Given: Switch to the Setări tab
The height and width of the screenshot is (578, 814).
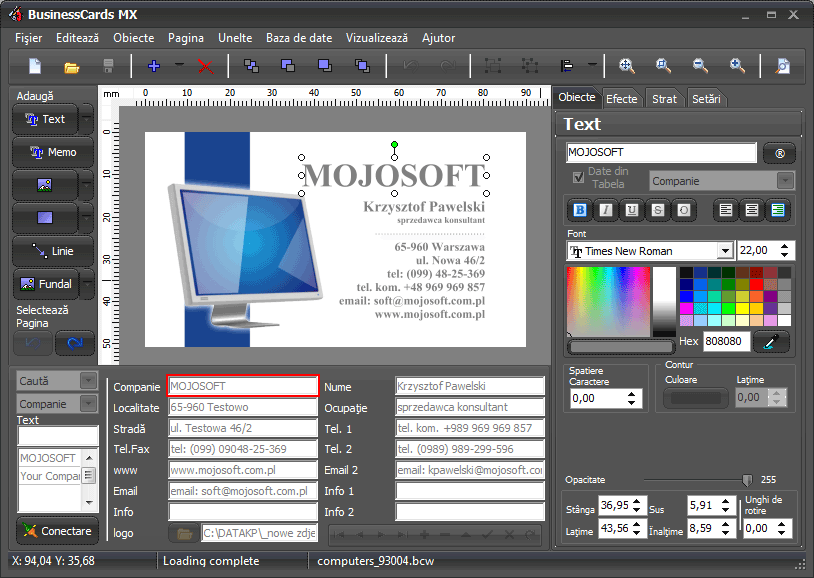Looking at the screenshot, I should coord(706,99).
